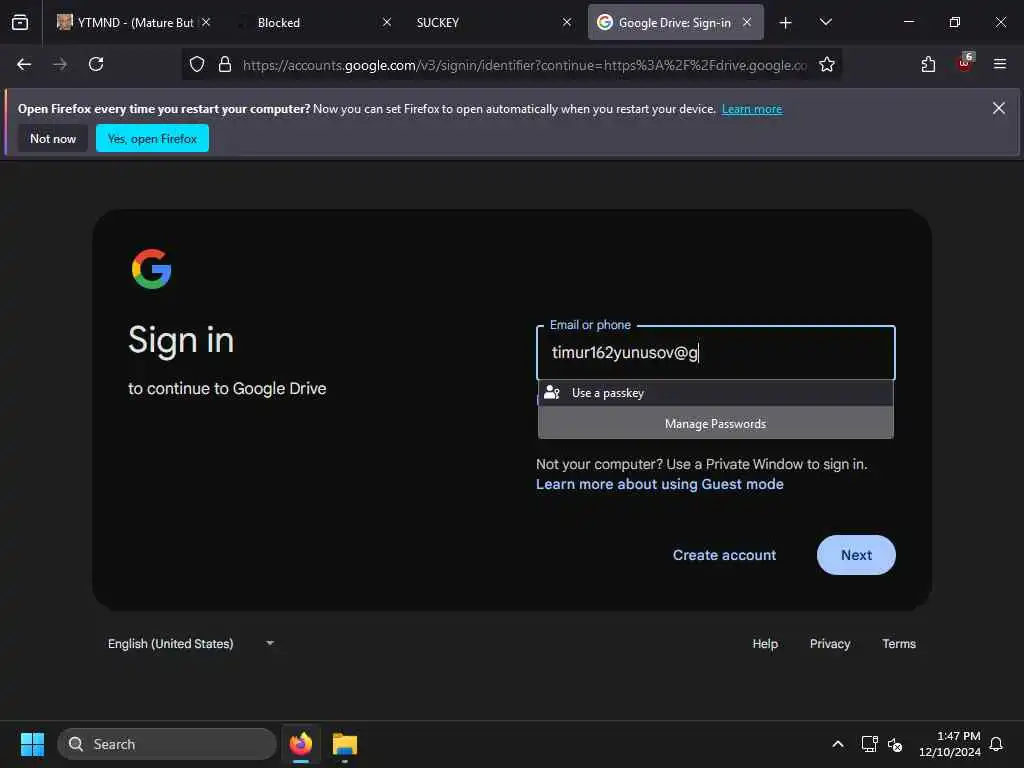The width and height of the screenshot is (1024, 768).
Task: Bookmark this page with star icon
Action: pyautogui.click(x=827, y=64)
